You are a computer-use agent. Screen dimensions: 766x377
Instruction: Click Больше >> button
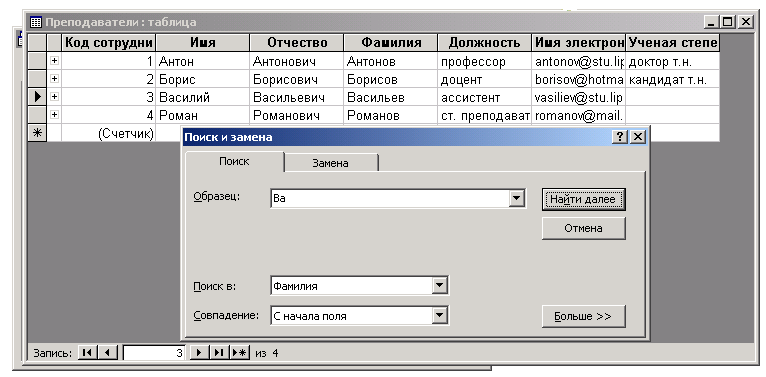583,316
